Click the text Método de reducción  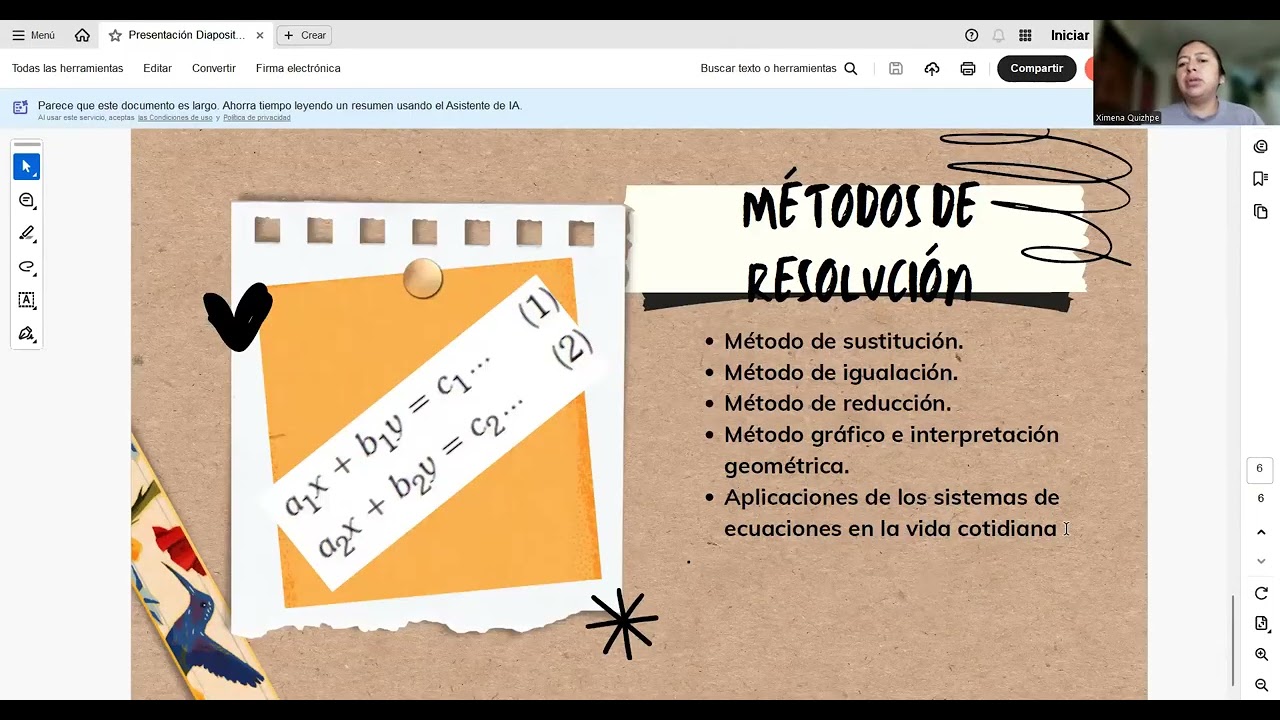point(837,403)
